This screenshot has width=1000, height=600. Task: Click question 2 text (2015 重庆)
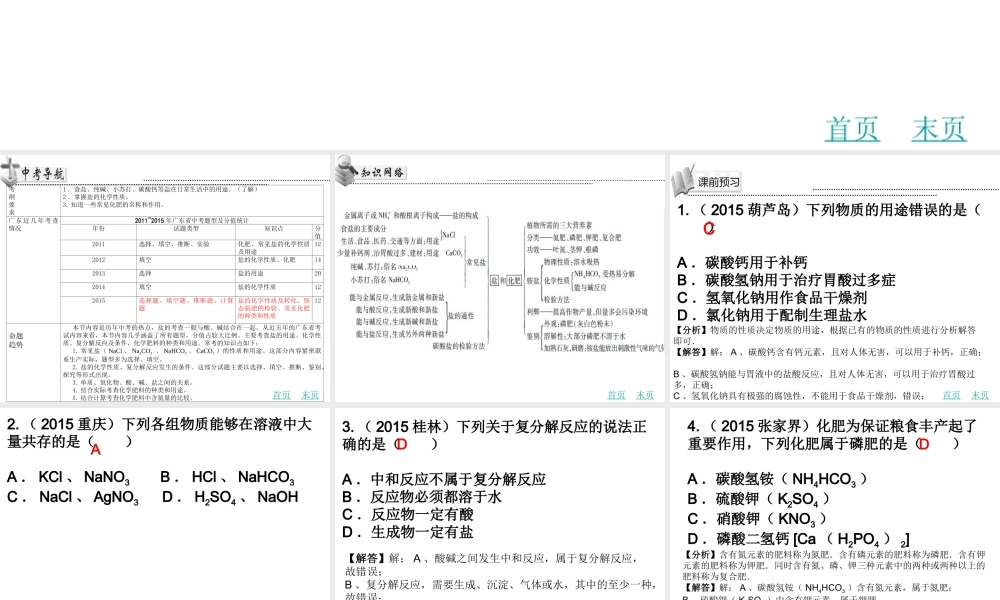click(159, 433)
